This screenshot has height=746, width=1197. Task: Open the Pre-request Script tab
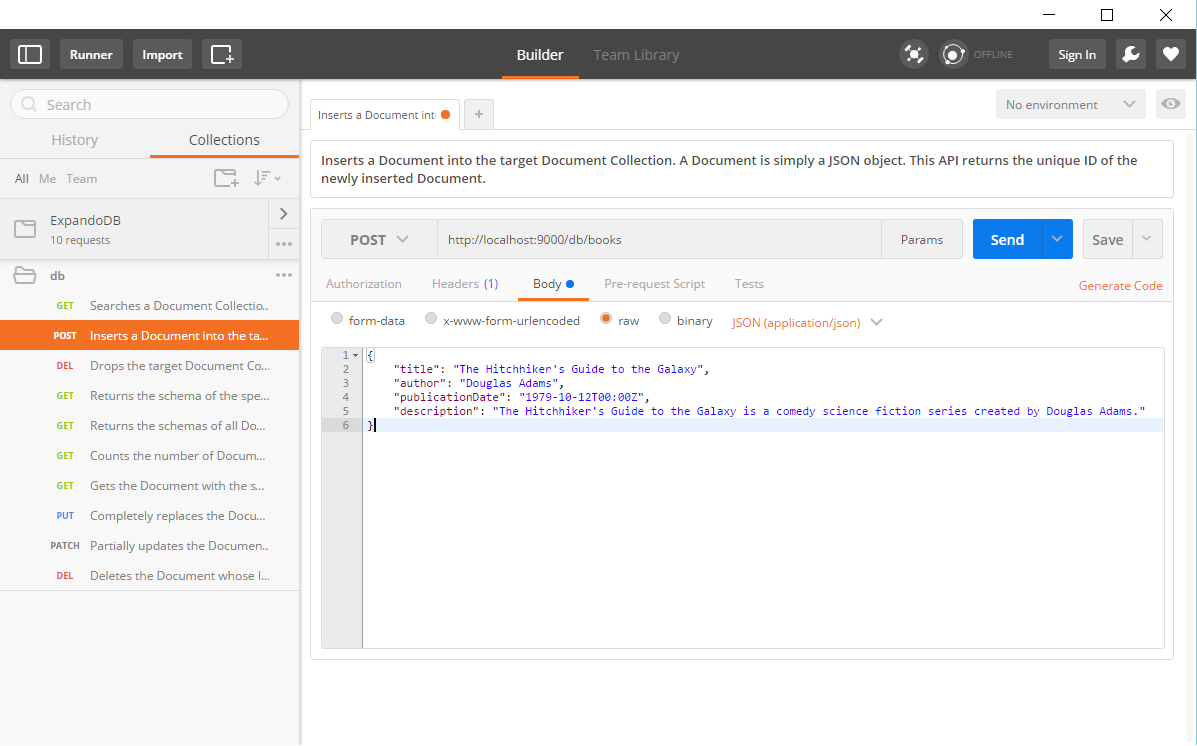click(654, 284)
